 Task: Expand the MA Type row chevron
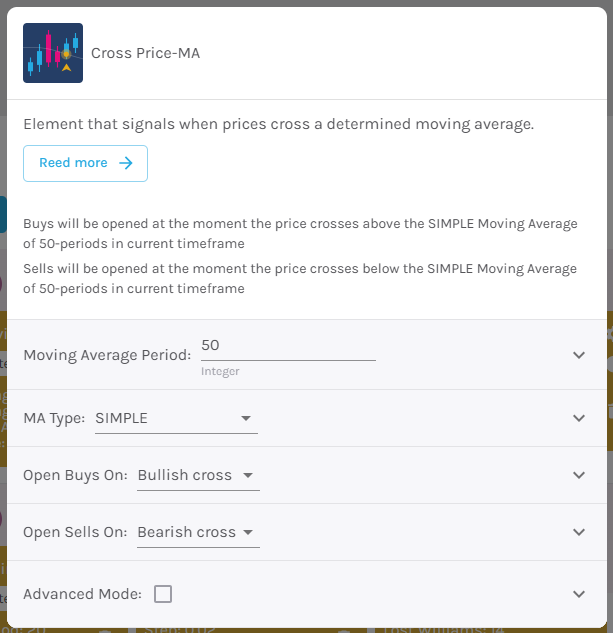579,418
